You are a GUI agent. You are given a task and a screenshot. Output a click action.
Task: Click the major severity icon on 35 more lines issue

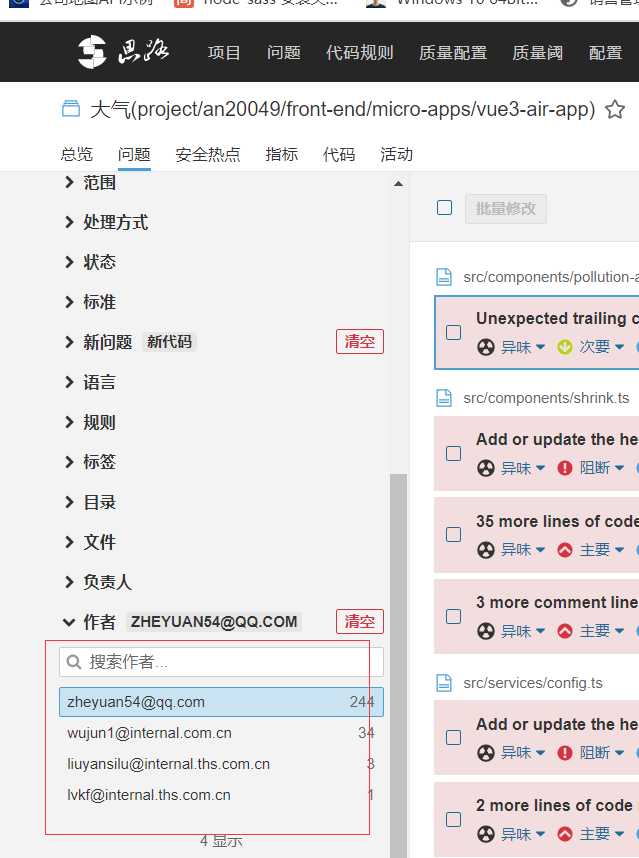(x=565, y=549)
